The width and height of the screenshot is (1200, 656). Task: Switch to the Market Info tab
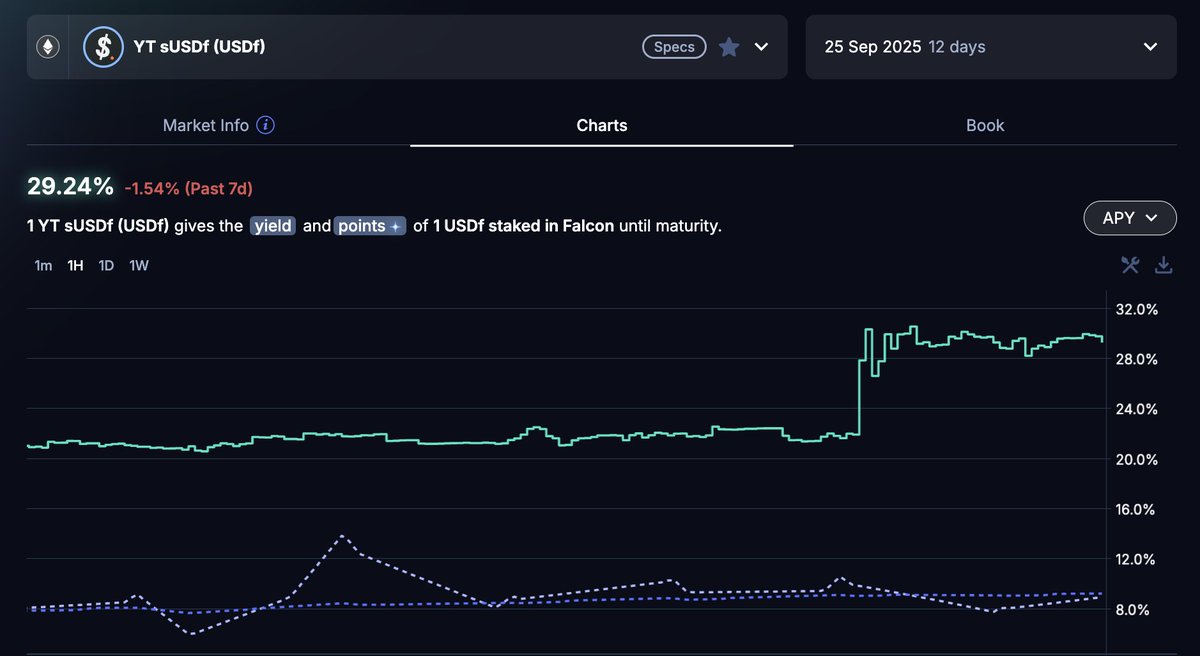pyautogui.click(x=206, y=125)
